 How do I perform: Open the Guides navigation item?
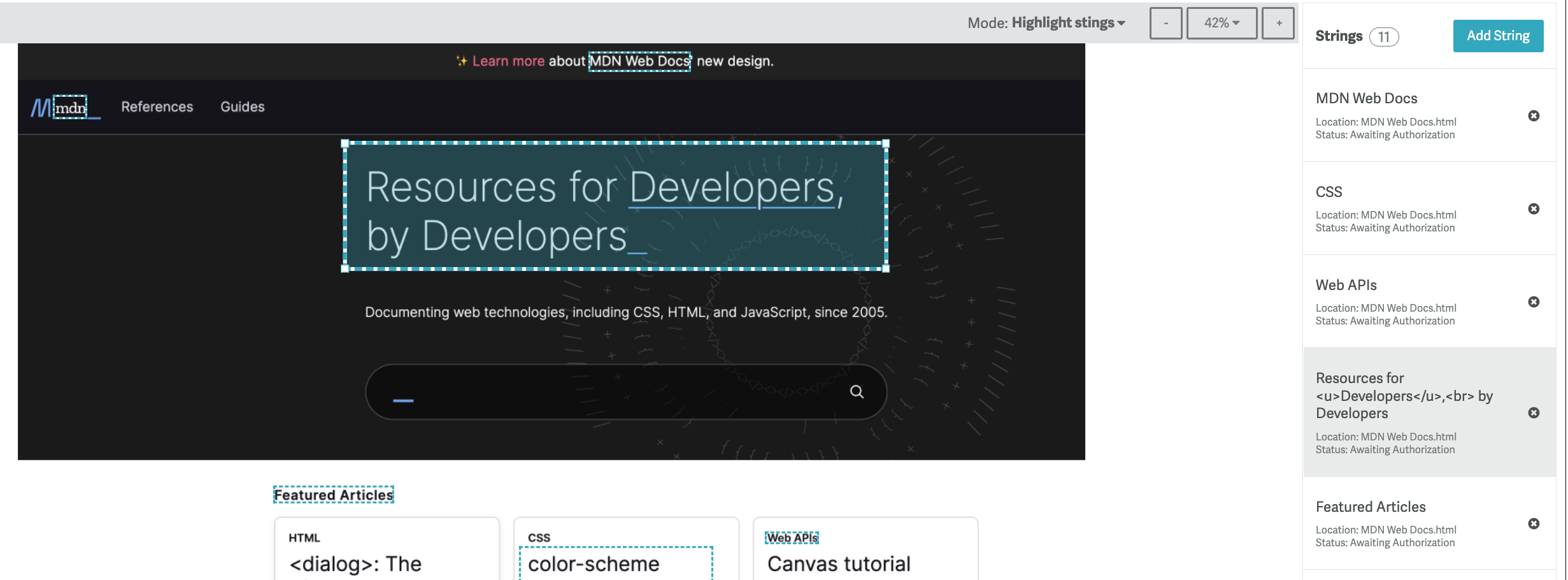pyautogui.click(x=242, y=106)
